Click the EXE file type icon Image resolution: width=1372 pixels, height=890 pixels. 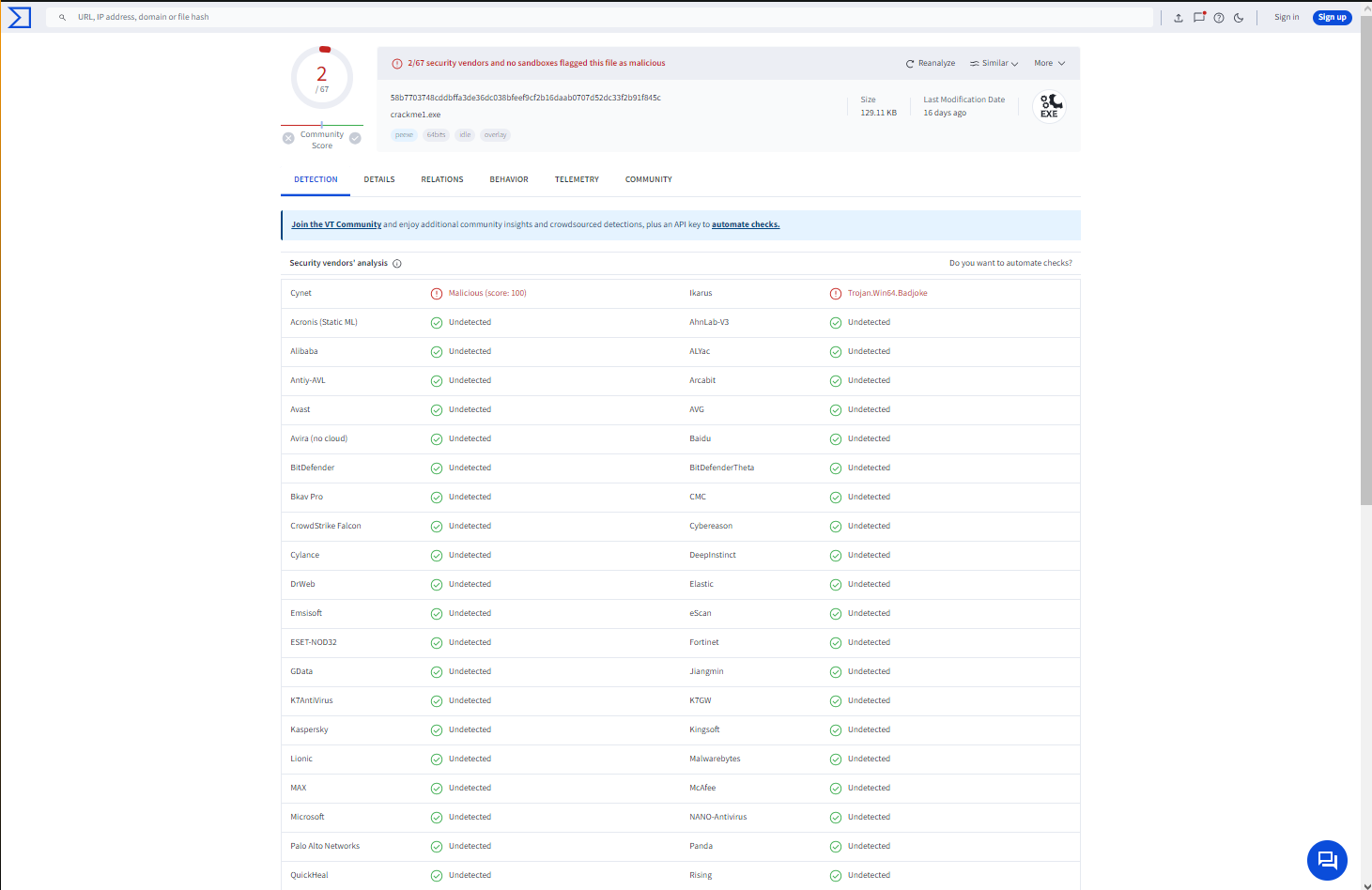(1049, 107)
